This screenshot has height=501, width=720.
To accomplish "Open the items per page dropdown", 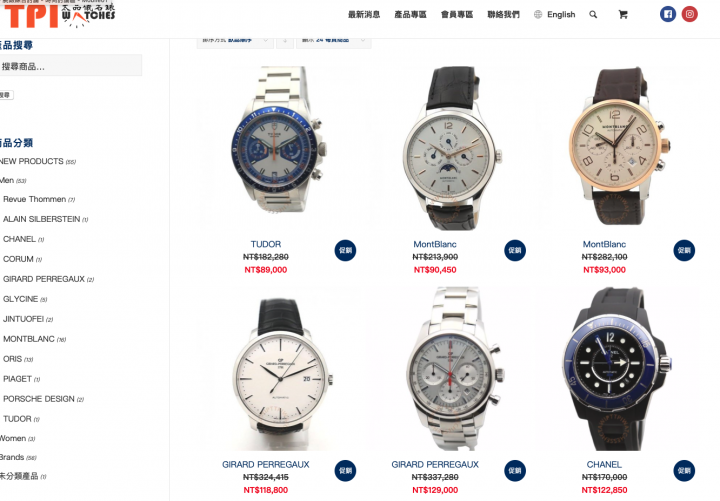I will click(x=333, y=41).
